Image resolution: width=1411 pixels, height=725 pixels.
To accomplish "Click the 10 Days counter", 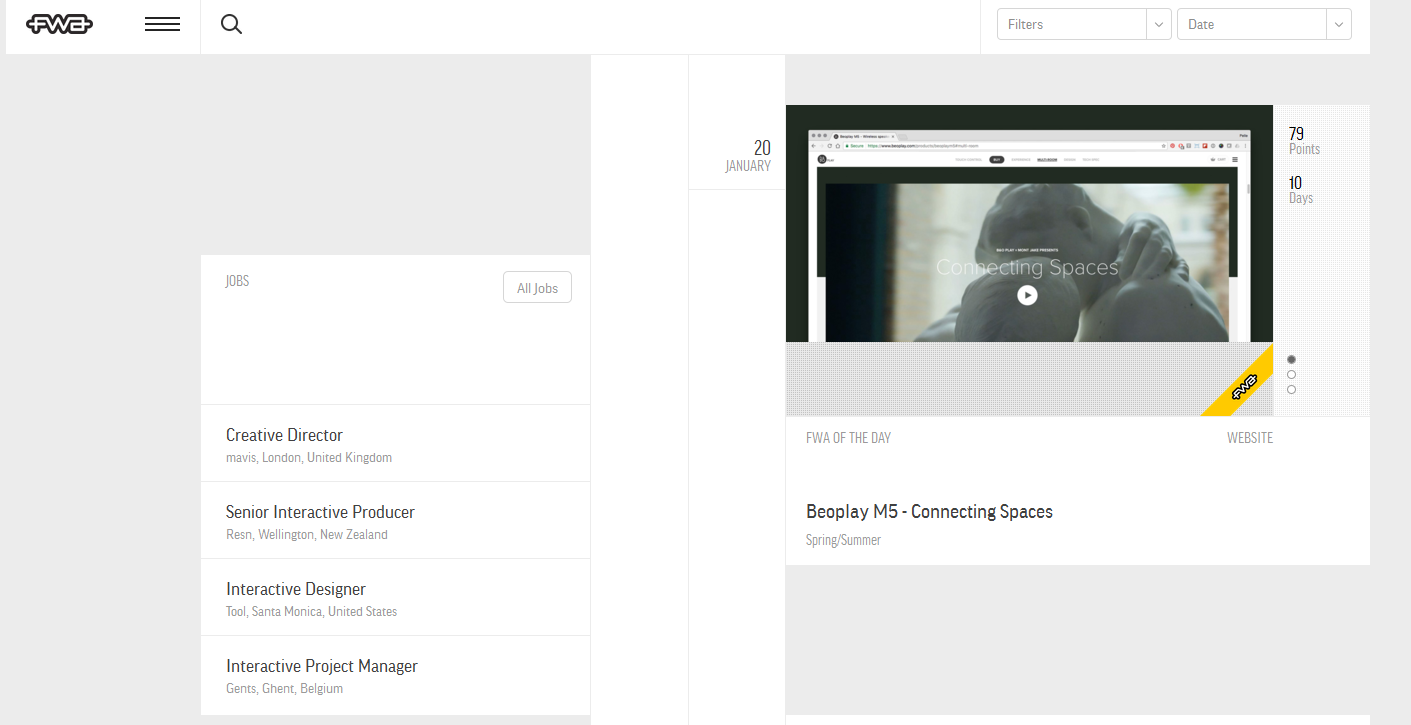I will point(1301,189).
